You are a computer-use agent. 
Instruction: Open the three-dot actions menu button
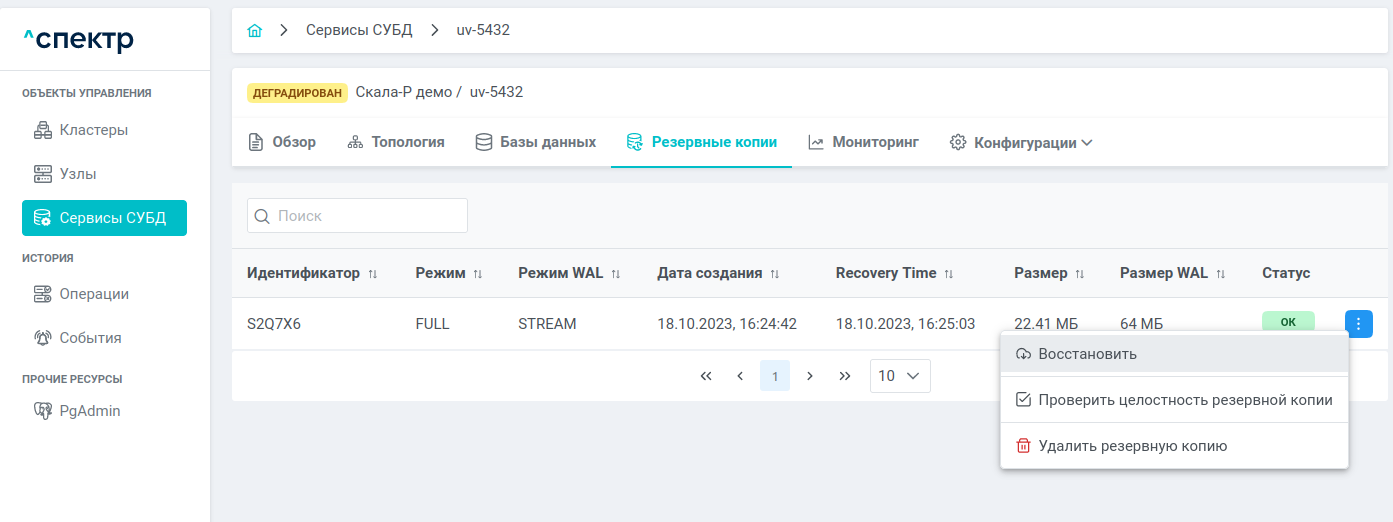(x=1359, y=323)
